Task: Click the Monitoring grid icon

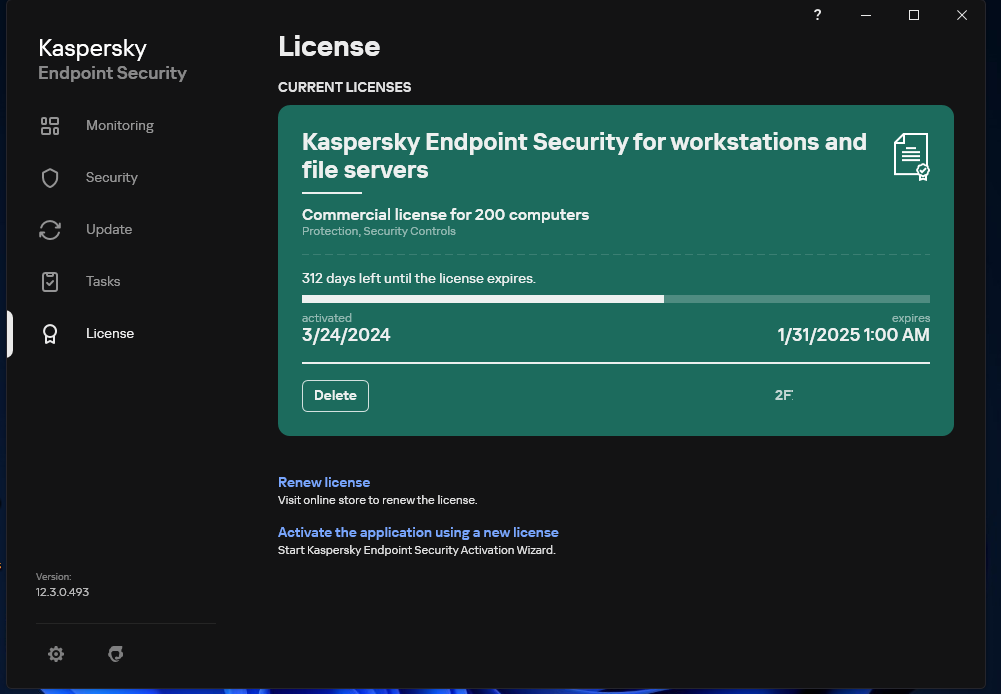Action: [x=50, y=126]
